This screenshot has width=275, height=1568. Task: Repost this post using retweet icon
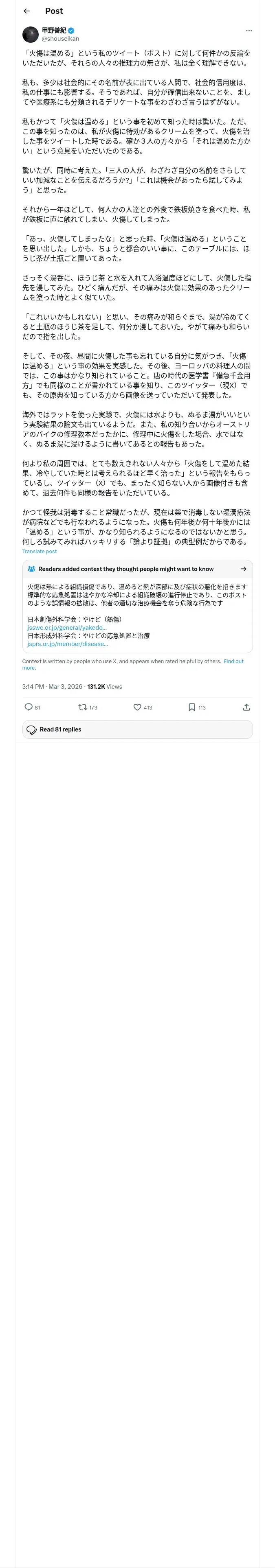coord(82,707)
